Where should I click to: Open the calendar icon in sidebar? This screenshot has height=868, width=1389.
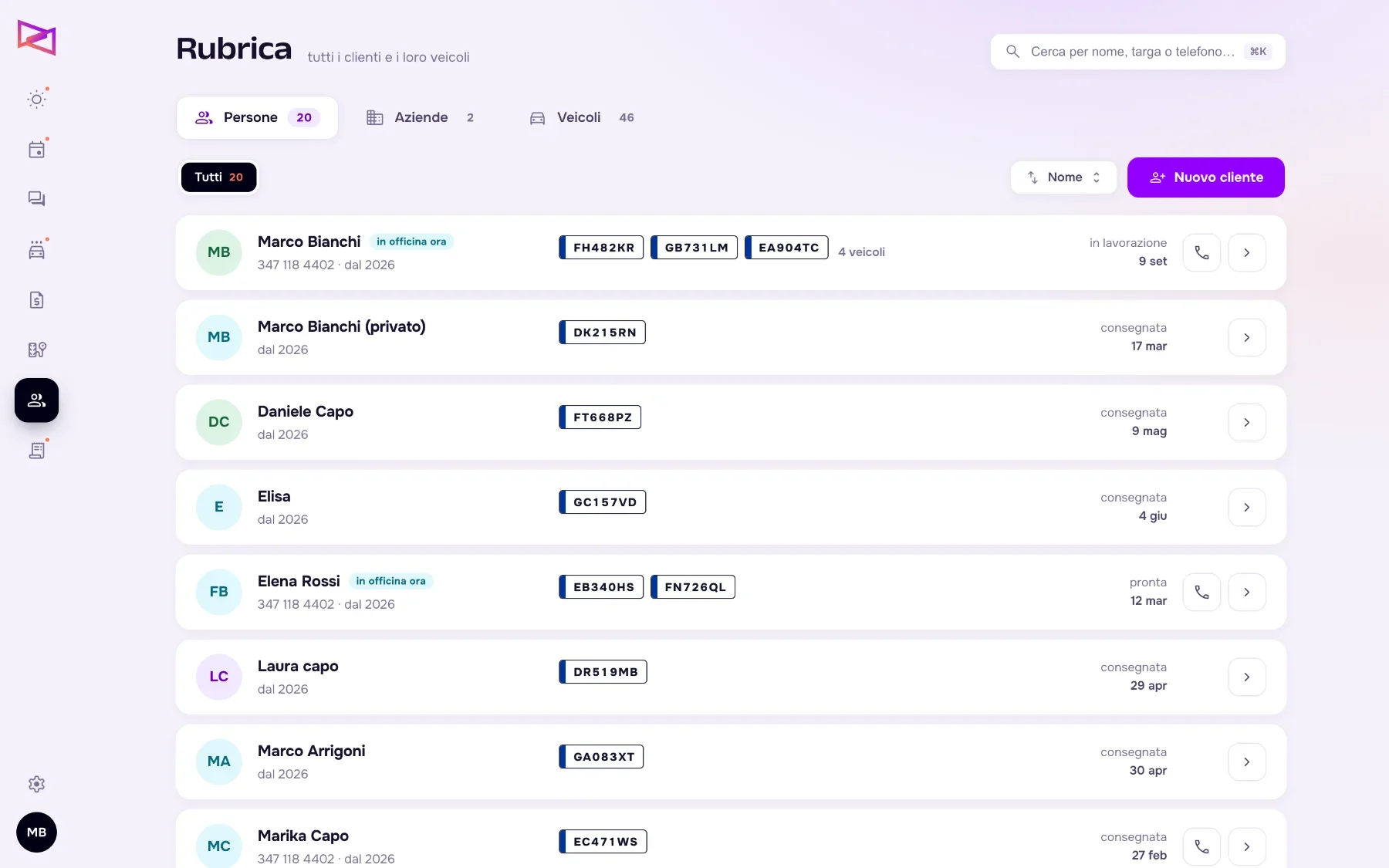tap(36, 149)
